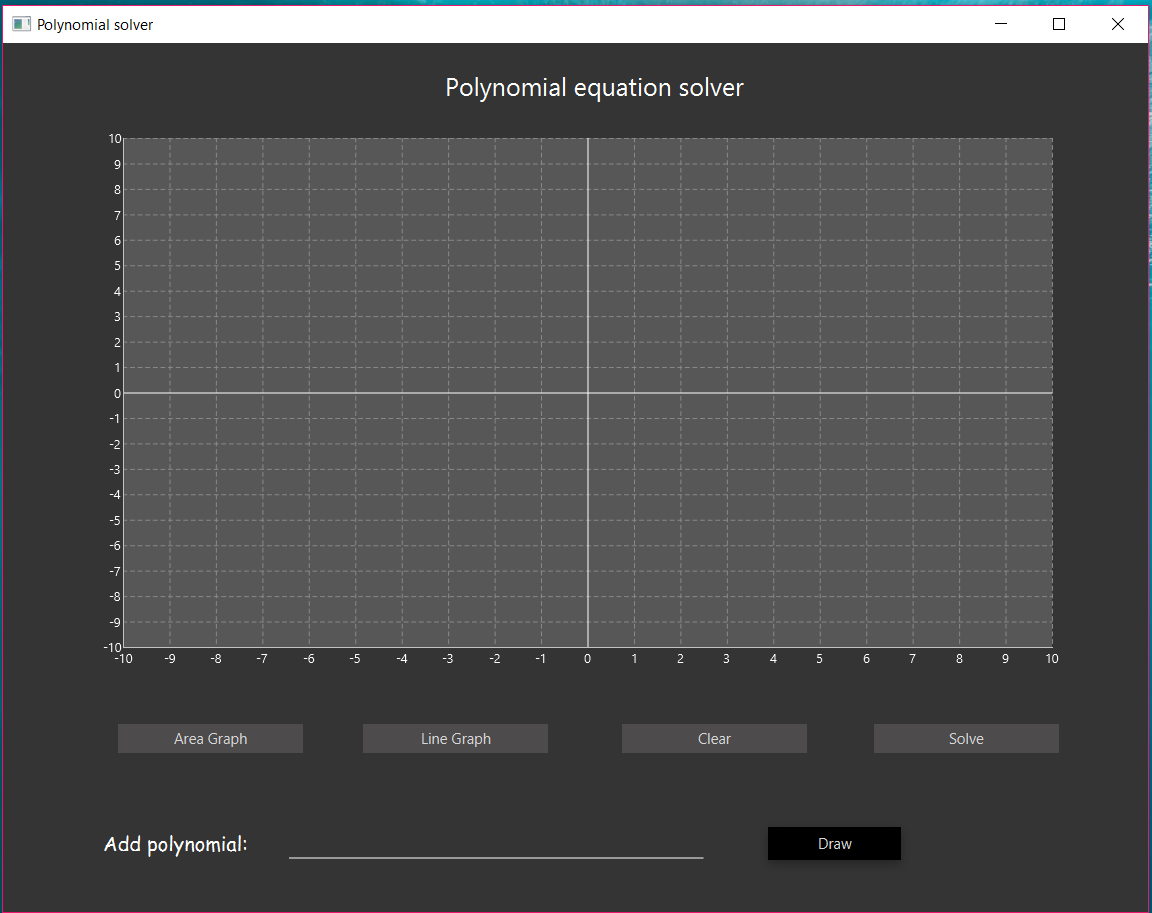The height and width of the screenshot is (913, 1152).
Task: Click the bottom-right corner of the graph grid
Action: click(x=1052, y=646)
